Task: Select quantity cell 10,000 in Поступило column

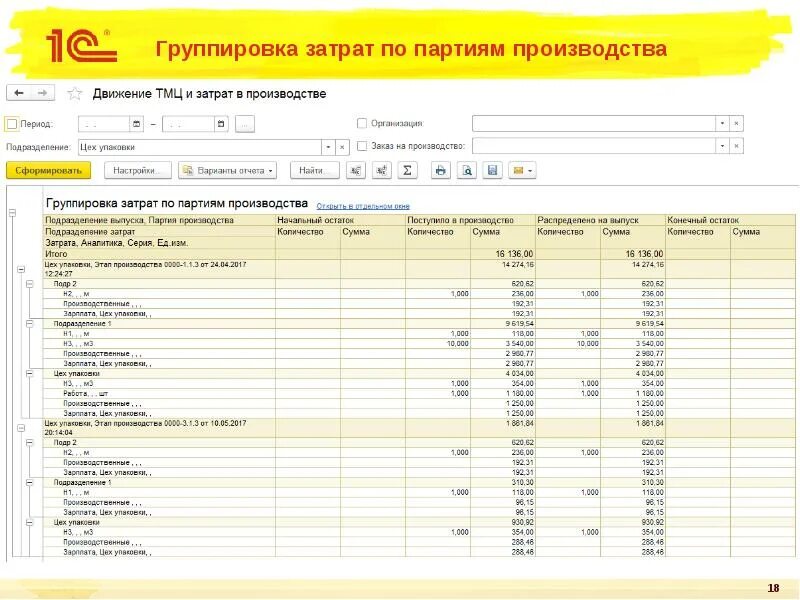Action: click(458, 343)
